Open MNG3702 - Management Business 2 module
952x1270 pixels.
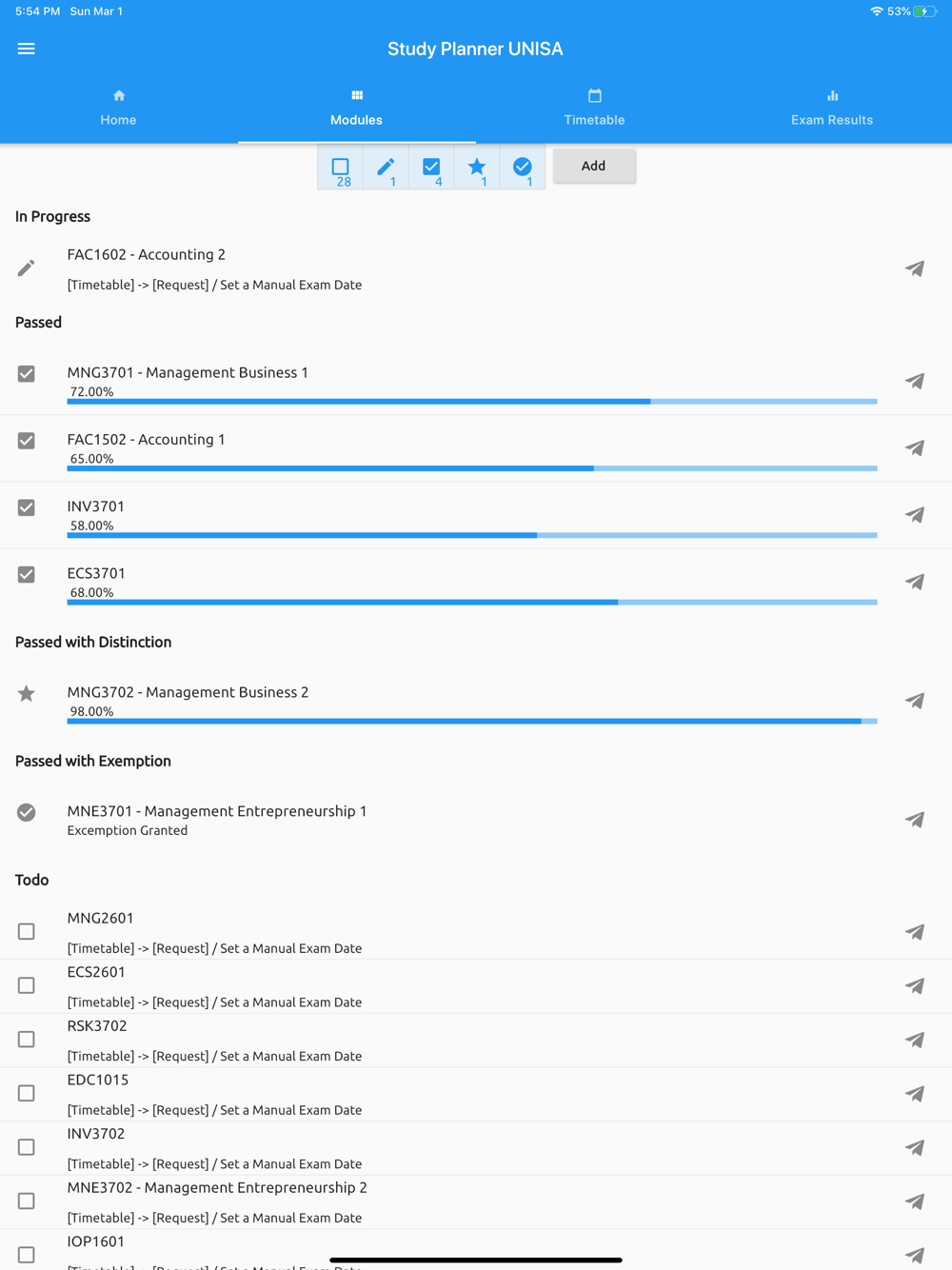(x=188, y=692)
